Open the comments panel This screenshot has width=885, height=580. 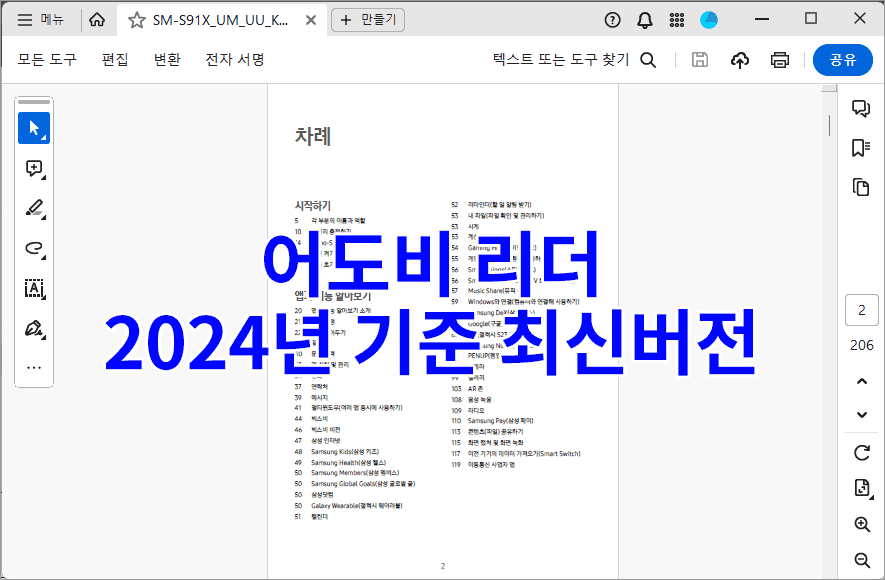861,108
